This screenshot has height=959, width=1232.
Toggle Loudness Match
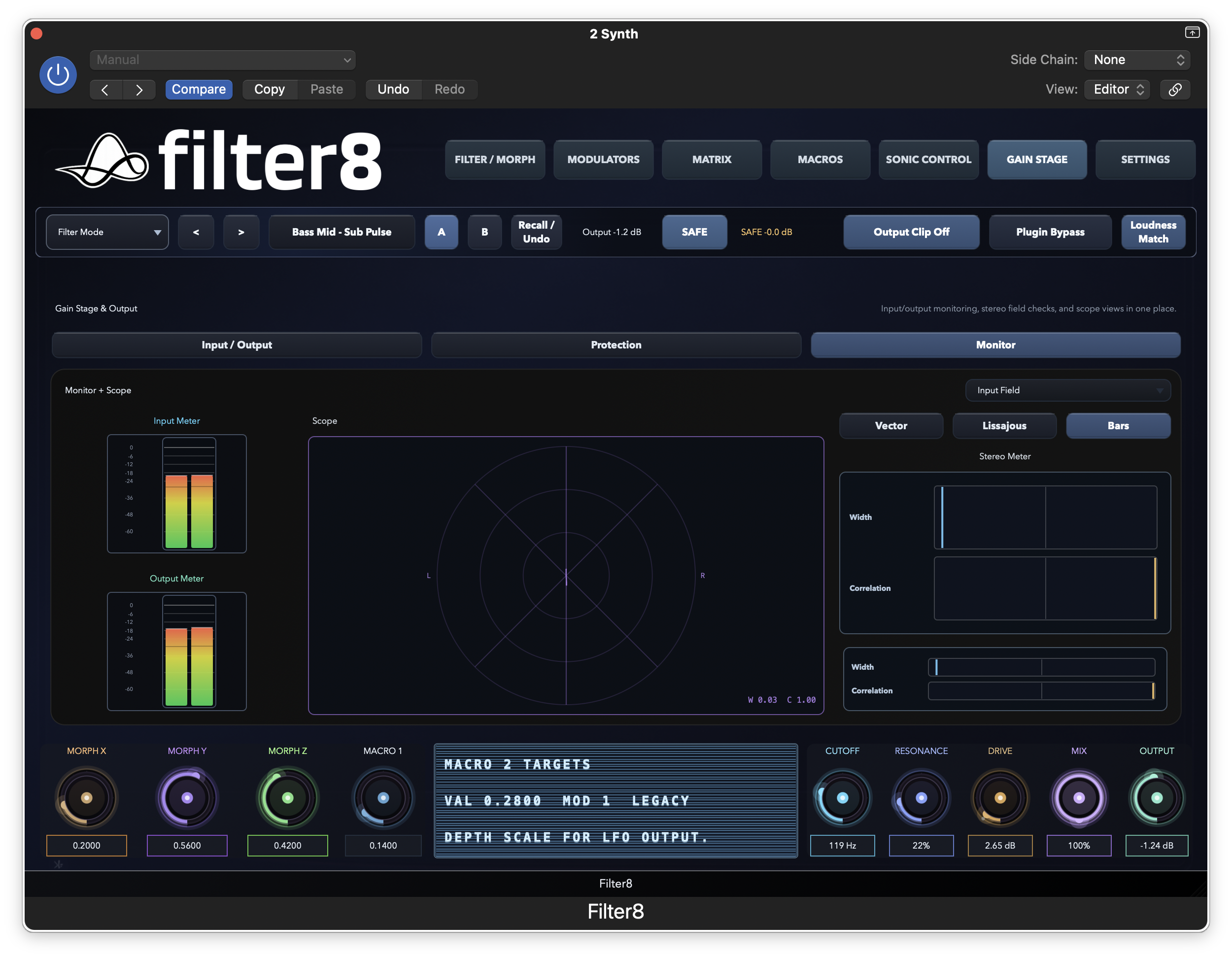click(1153, 232)
